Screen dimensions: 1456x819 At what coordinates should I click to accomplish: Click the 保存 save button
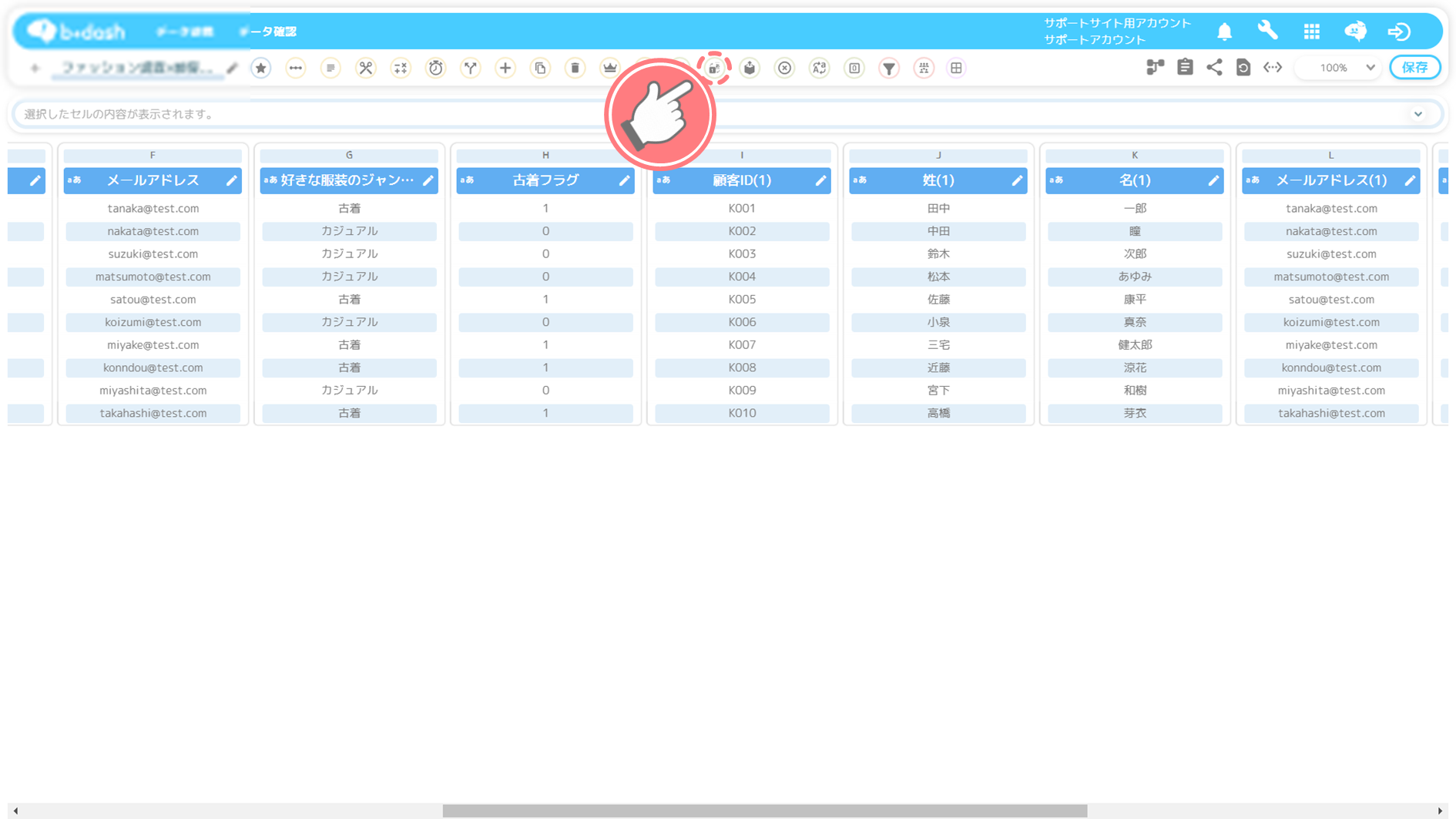point(1415,68)
